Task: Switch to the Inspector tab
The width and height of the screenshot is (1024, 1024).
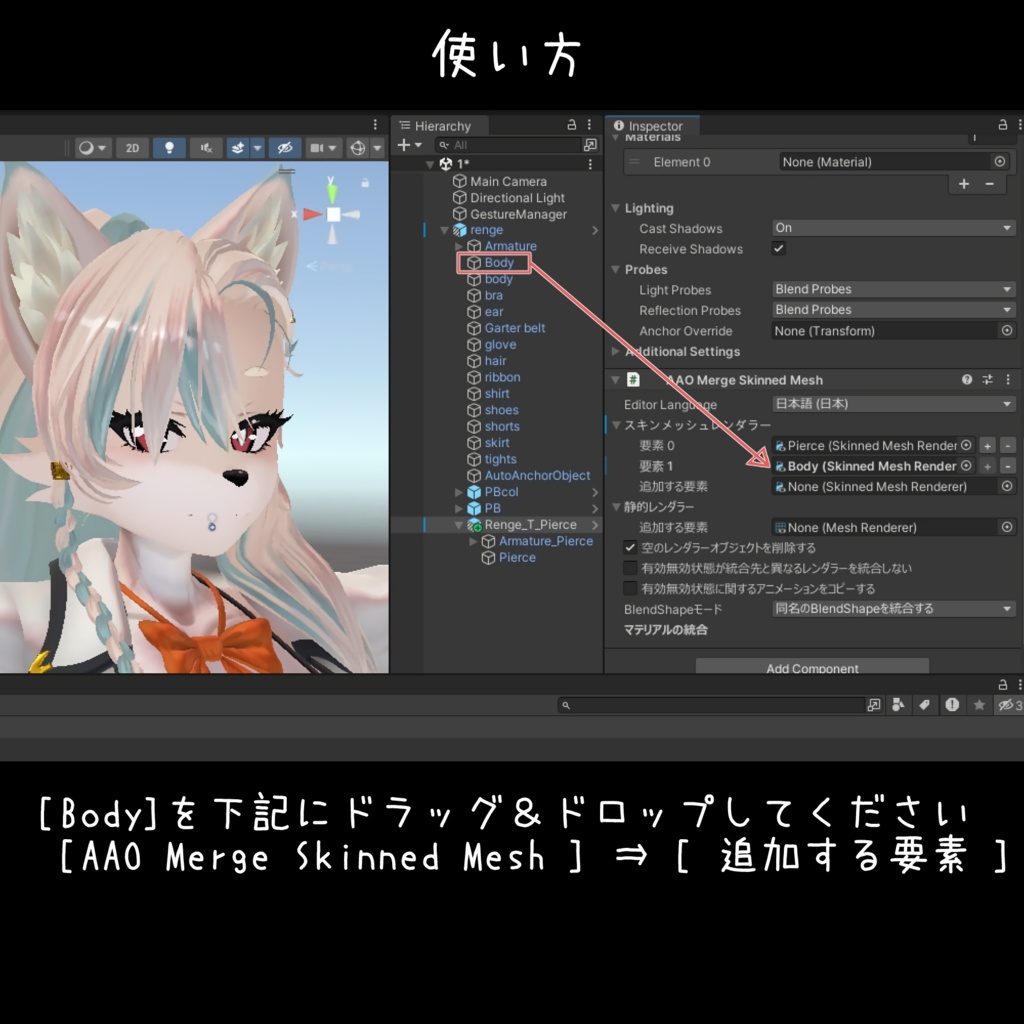Action: click(x=650, y=126)
